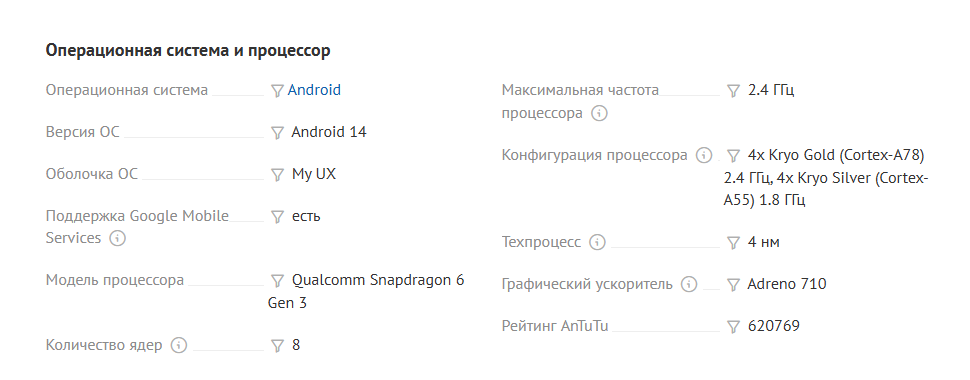Click the Операционная система и процессор heading
Screen dimensions: 970x380
(x=188, y=51)
